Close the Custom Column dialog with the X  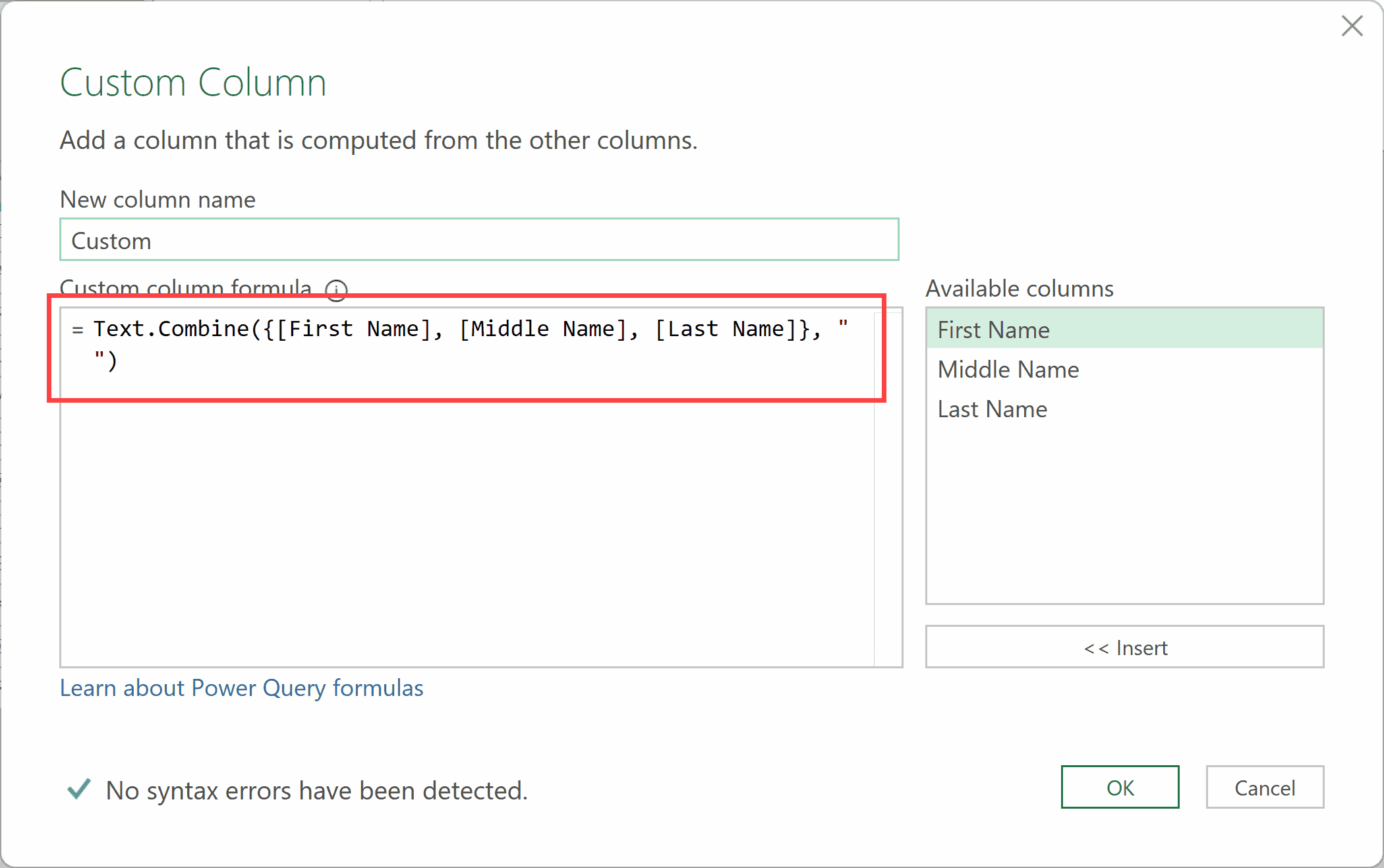point(1352,26)
